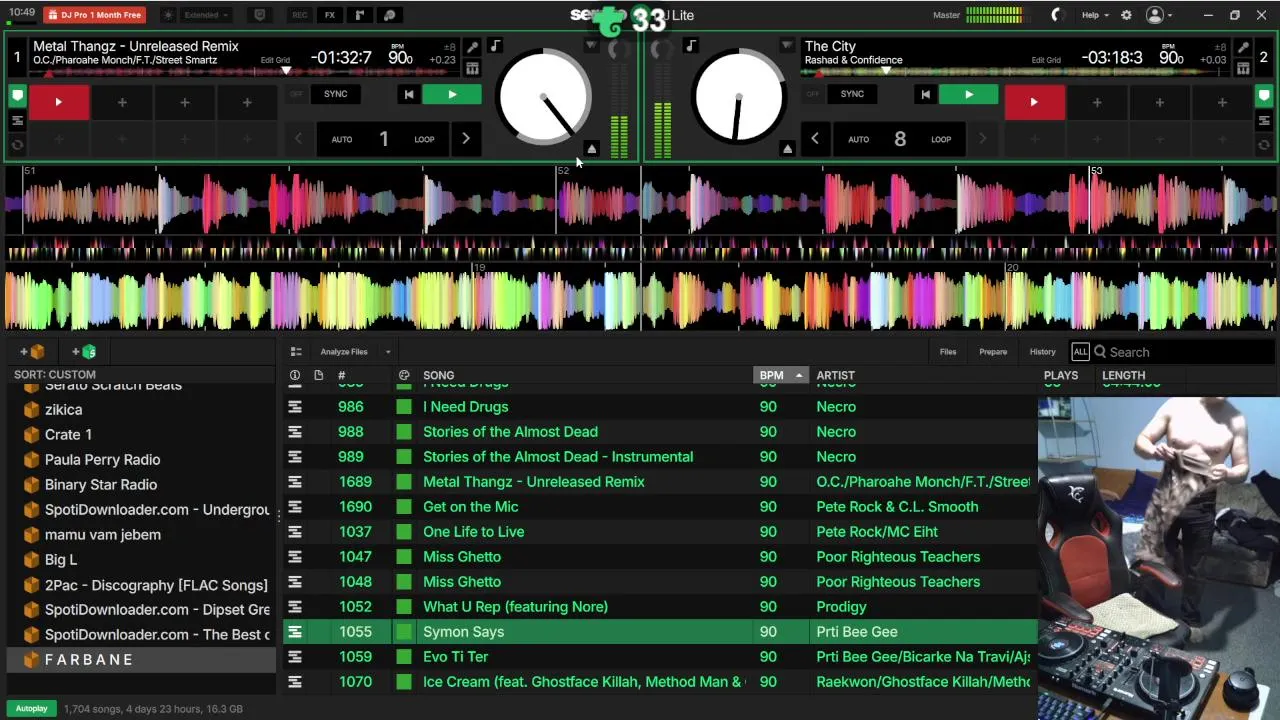The width and height of the screenshot is (1280, 720).
Task: Toggle library list view icon
Action: click(x=296, y=352)
